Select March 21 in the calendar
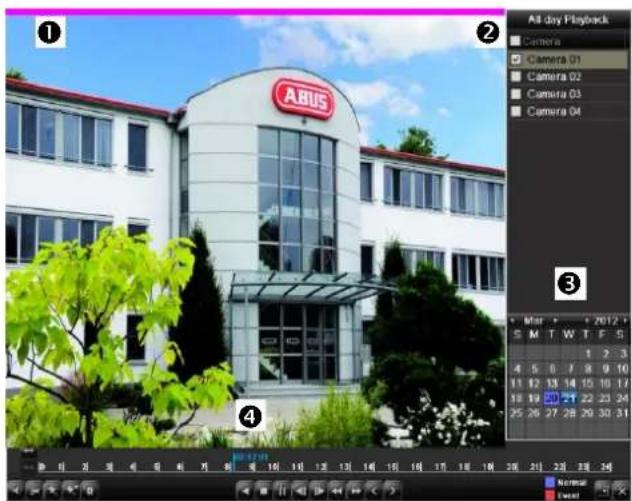The height and width of the screenshot is (501, 632). pyautogui.click(x=569, y=398)
